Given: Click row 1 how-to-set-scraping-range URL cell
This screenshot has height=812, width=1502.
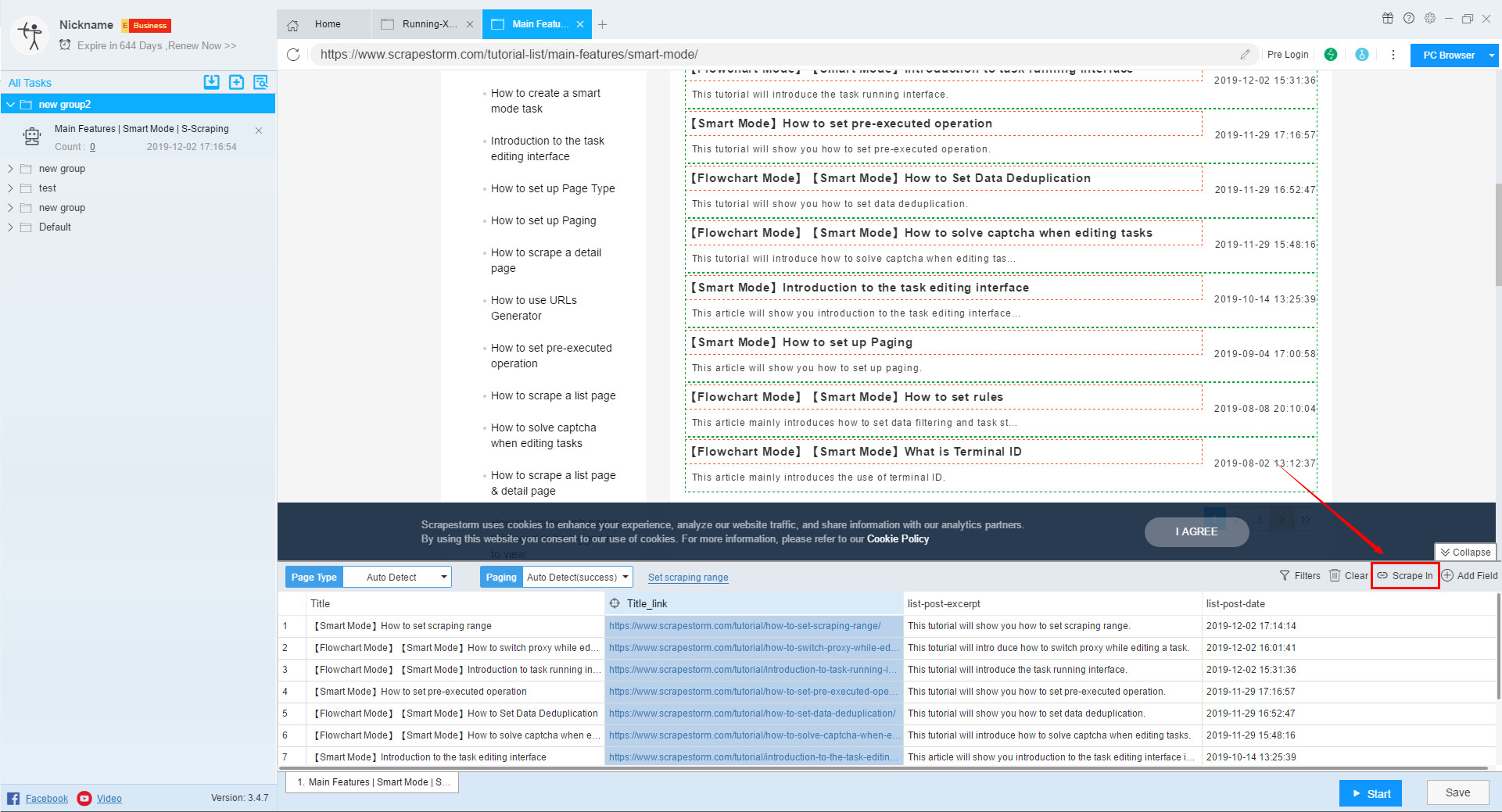Looking at the screenshot, I should pos(754,626).
